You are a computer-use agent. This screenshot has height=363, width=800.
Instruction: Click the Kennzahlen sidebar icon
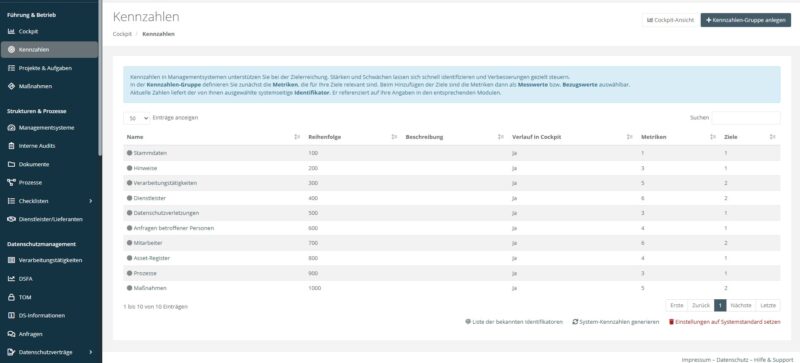pos(11,50)
